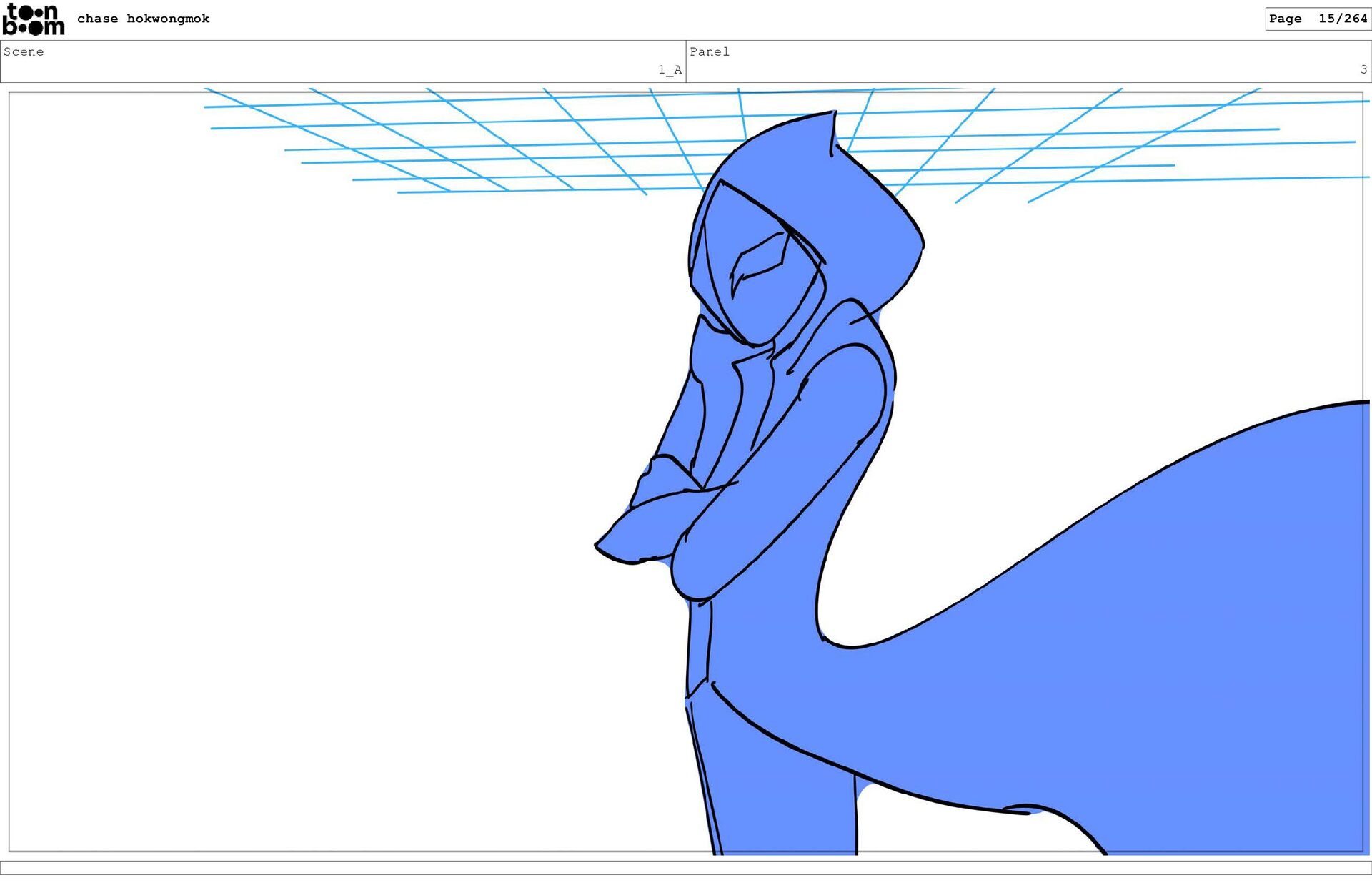
Task: Click the Page 15/264 indicator box
Action: pyautogui.click(x=1317, y=19)
